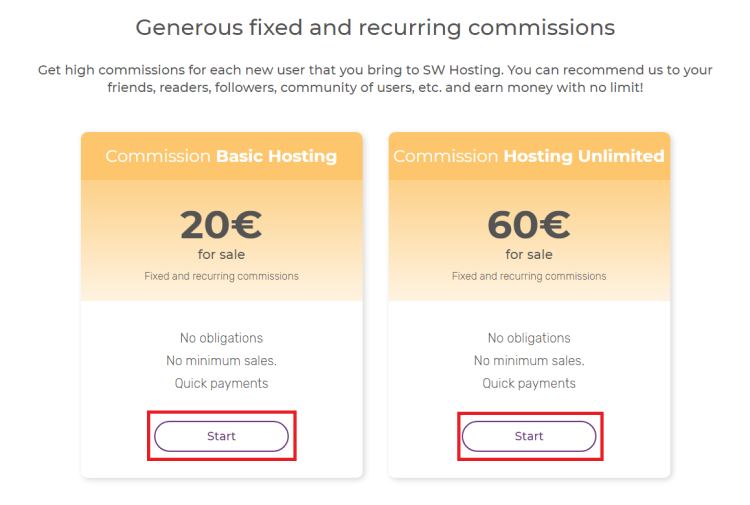
Task: Click the 20€ commission amount
Action: [x=221, y=224]
